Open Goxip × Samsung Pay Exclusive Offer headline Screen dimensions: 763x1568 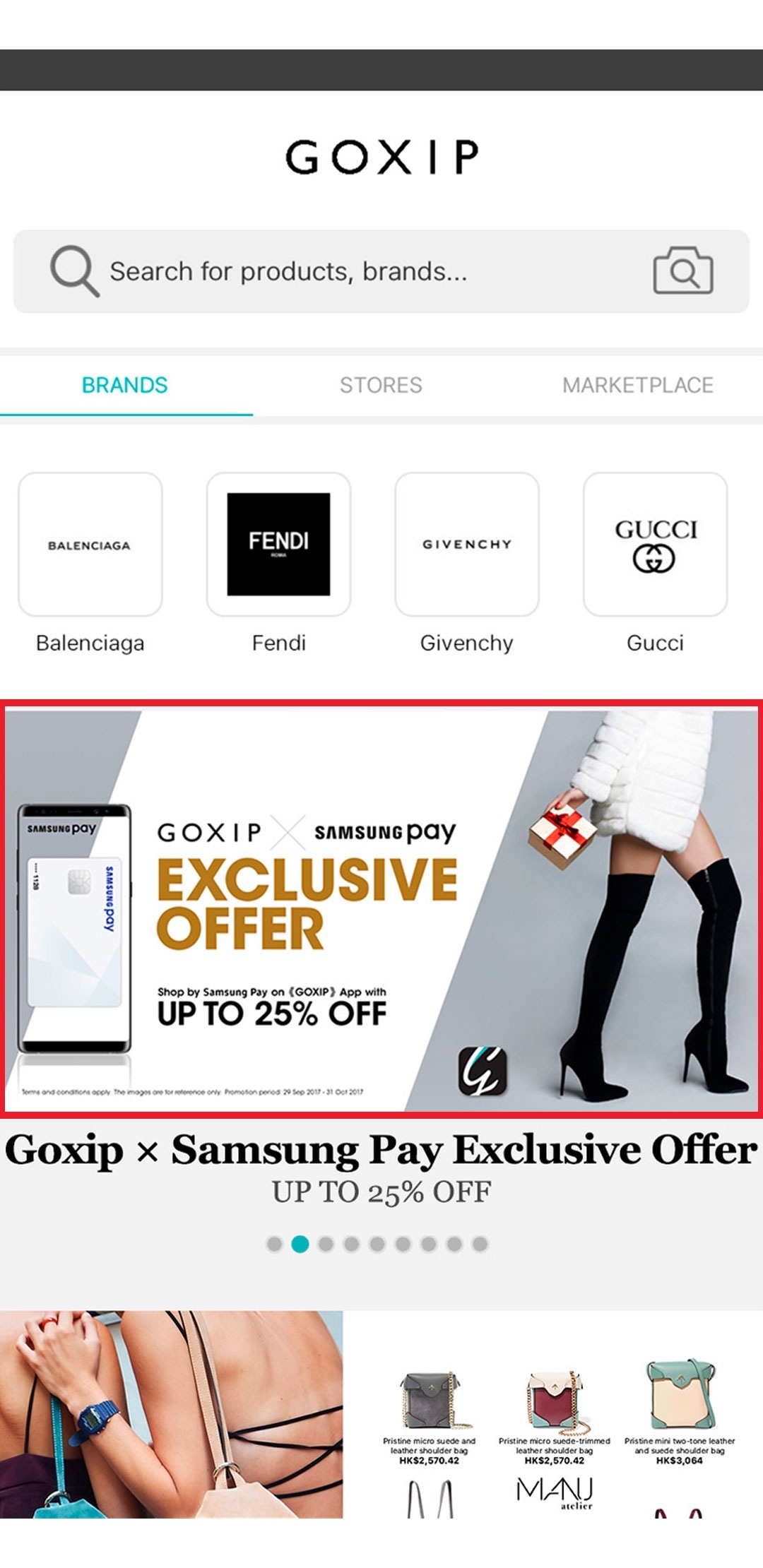click(381, 1149)
